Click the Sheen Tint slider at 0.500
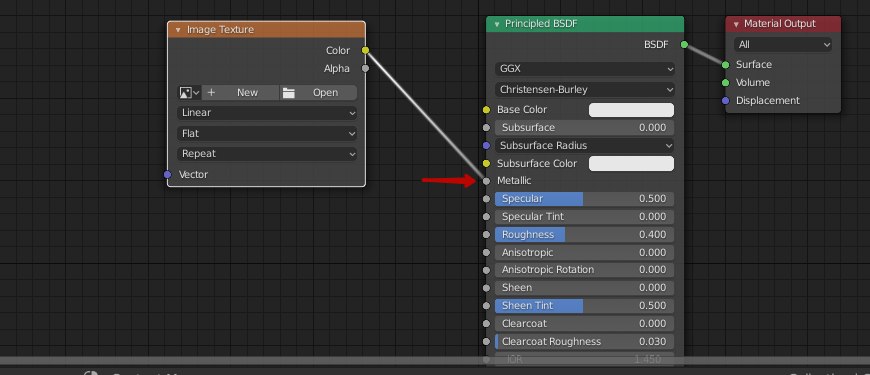870x375 pixels. (x=584, y=306)
